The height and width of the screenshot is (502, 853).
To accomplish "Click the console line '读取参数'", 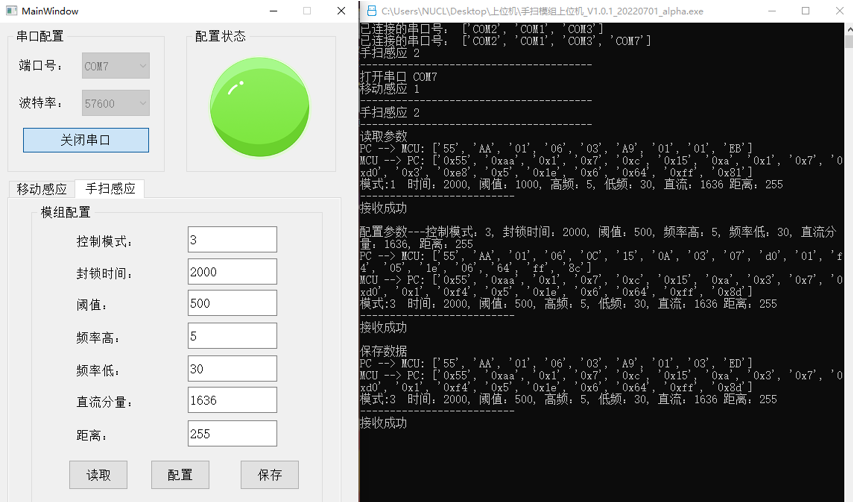I will [x=384, y=136].
